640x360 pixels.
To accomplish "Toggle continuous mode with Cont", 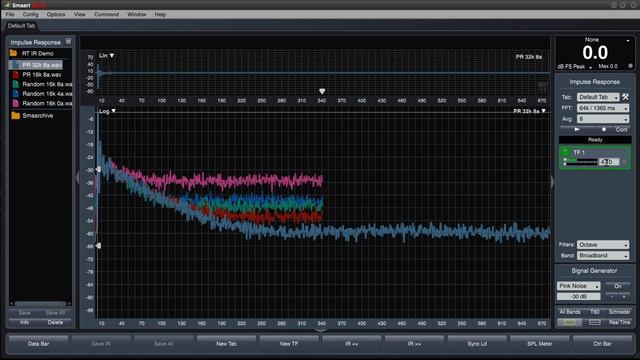I will (x=621, y=129).
